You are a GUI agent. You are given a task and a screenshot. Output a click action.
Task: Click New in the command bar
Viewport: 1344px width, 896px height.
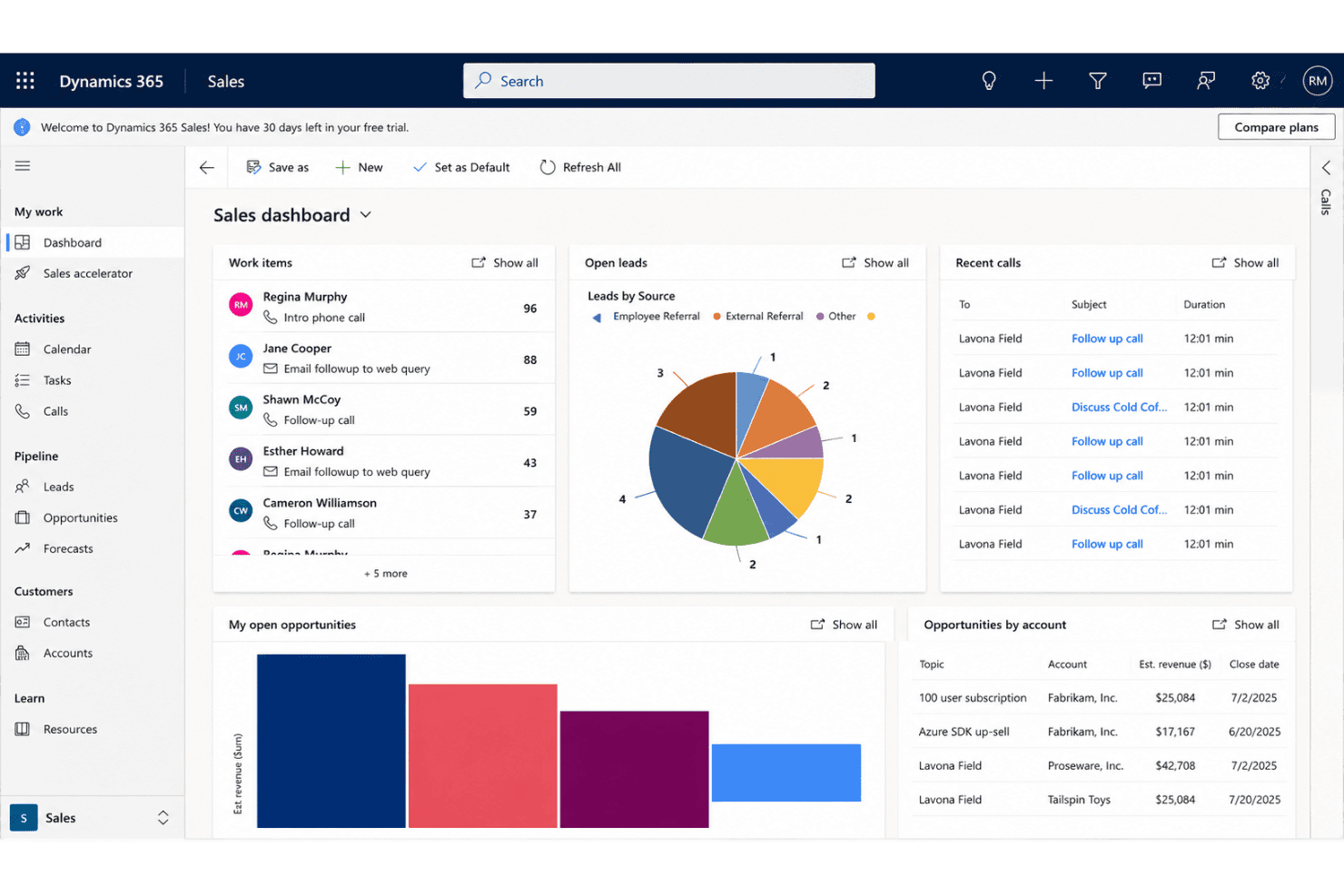[360, 167]
